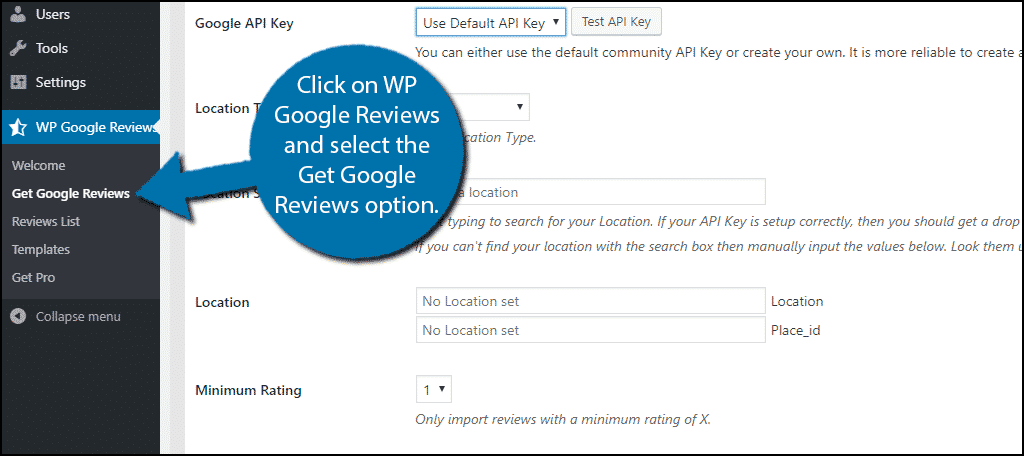This screenshot has width=1024, height=456.
Task: Click the Test API Key button
Action: [616, 22]
